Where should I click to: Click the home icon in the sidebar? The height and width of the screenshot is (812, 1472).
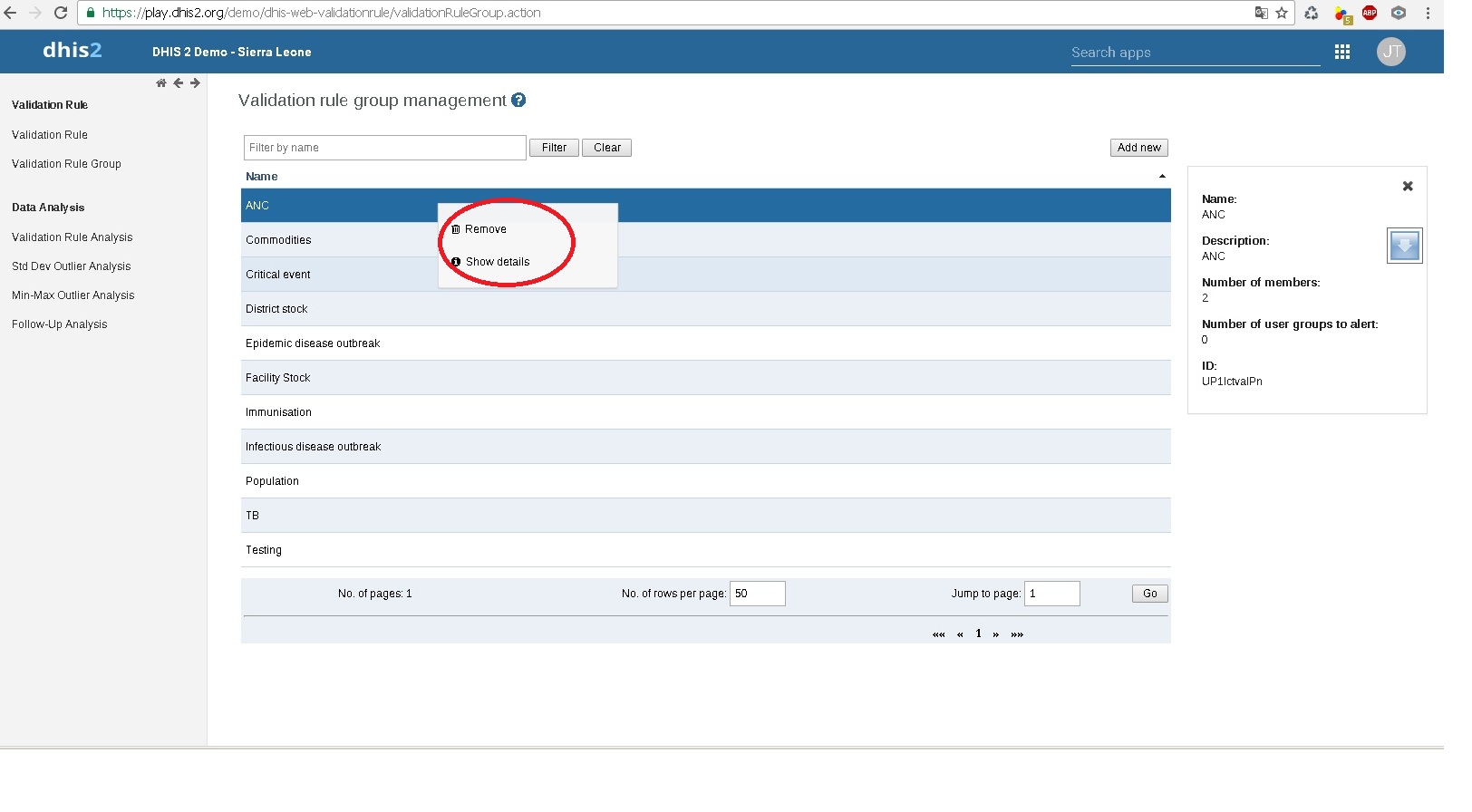(161, 83)
